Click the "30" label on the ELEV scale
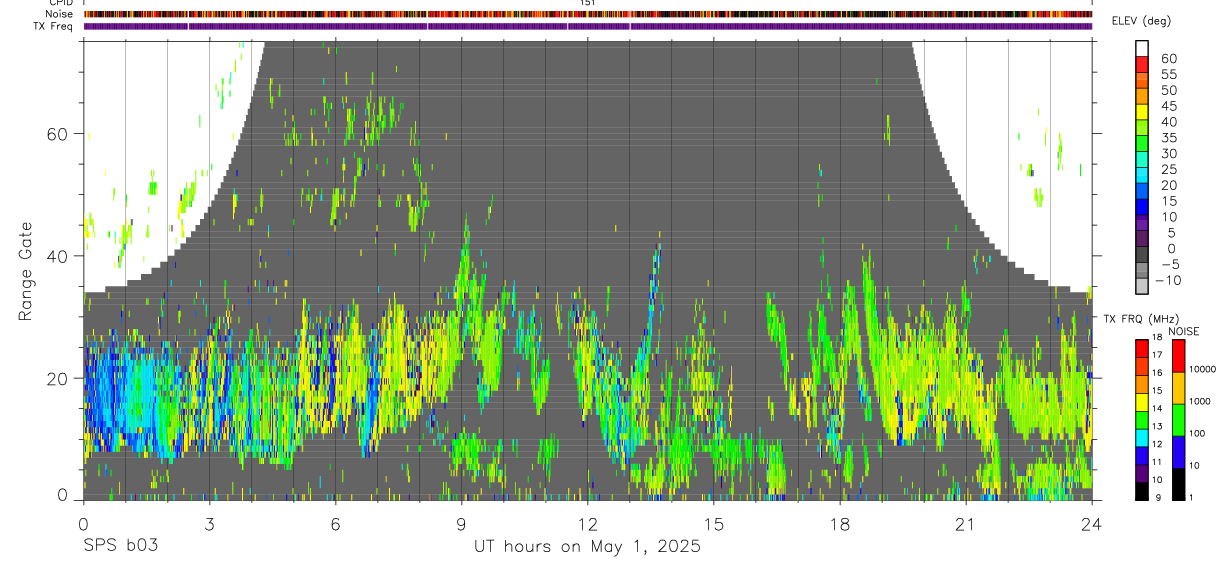1228x567 pixels. (x=1168, y=153)
